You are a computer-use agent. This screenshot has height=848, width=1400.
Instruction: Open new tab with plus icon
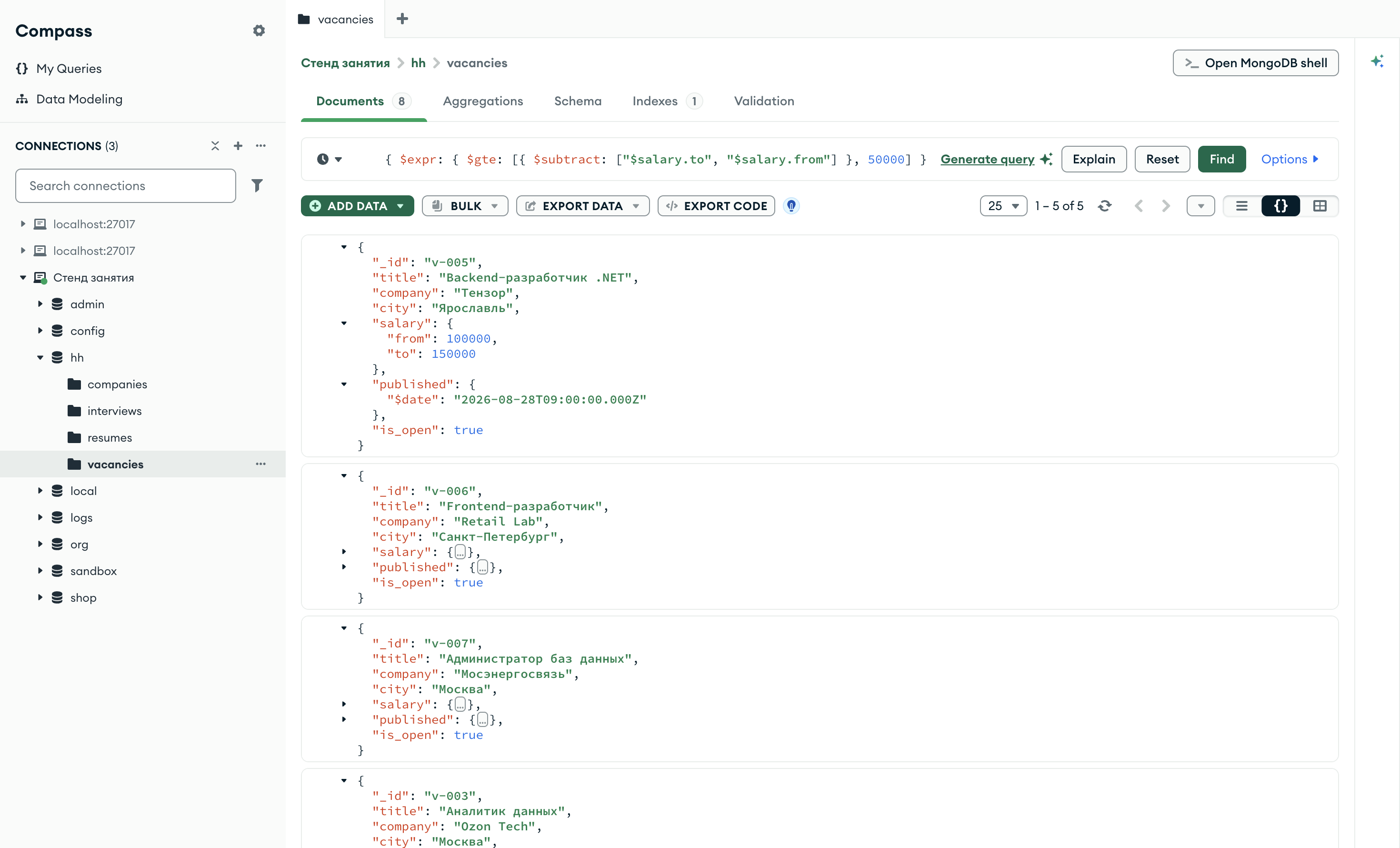click(402, 19)
